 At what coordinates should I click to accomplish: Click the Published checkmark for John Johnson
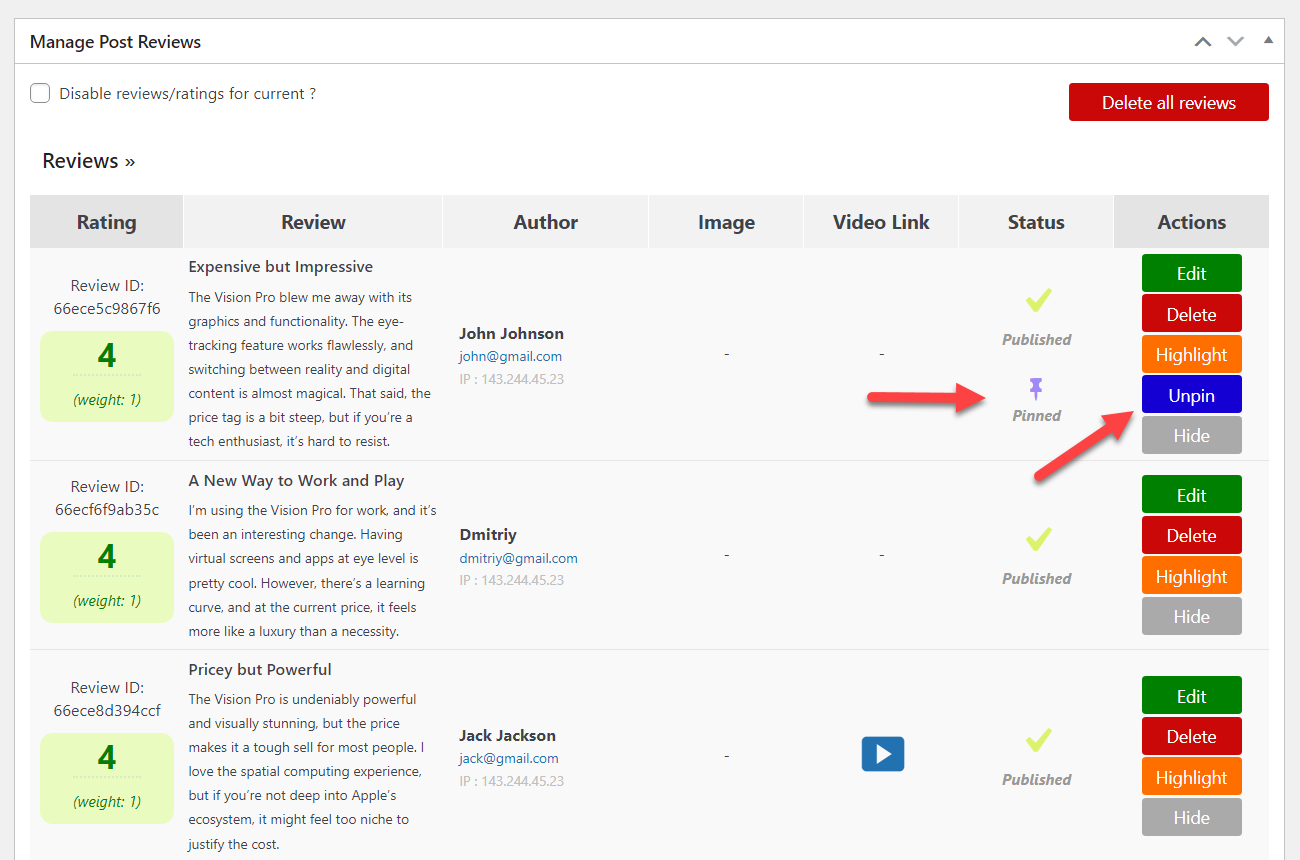click(x=1038, y=300)
